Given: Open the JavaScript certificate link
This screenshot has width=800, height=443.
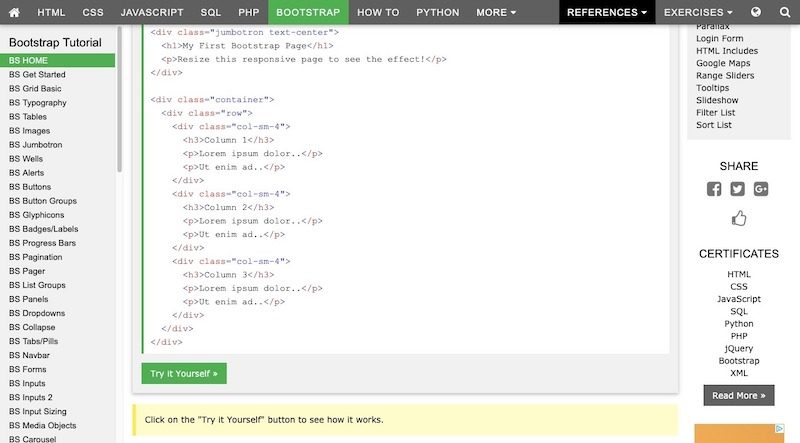Looking at the screenshot, I should (x=739, y=299).
